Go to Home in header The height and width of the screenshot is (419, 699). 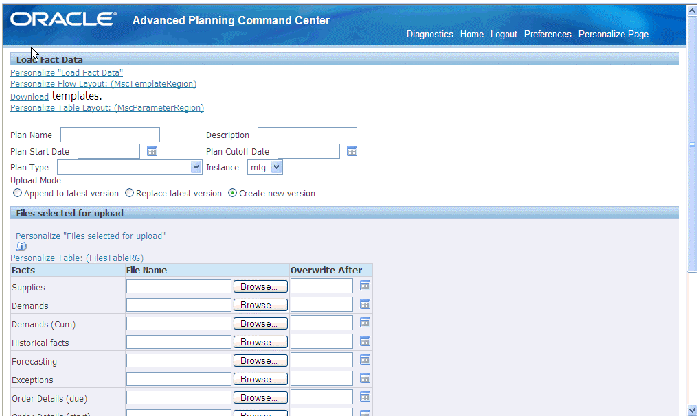pos(472,34)
